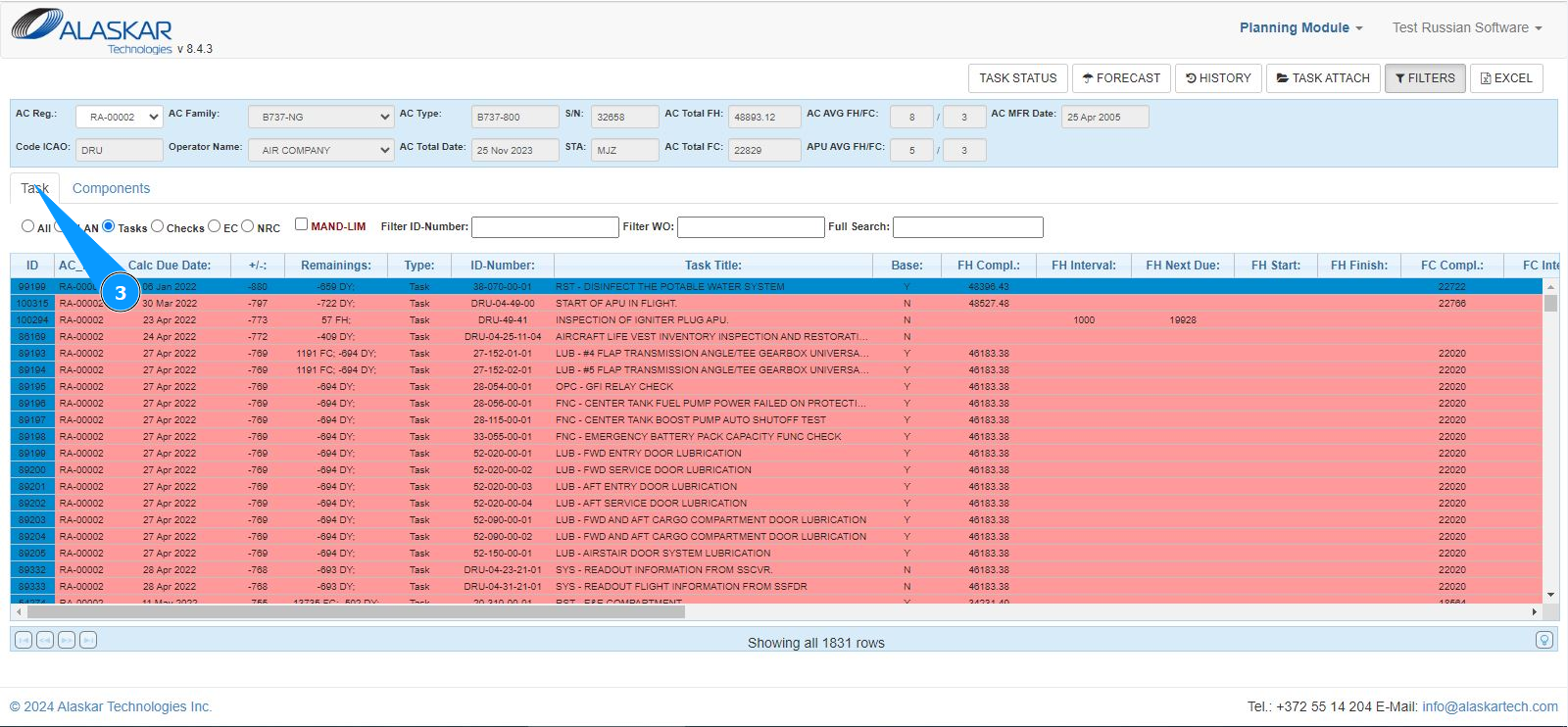Select row 'LUB - FWD ENTRY DOOR LUBRICATION'

(777, 454)
